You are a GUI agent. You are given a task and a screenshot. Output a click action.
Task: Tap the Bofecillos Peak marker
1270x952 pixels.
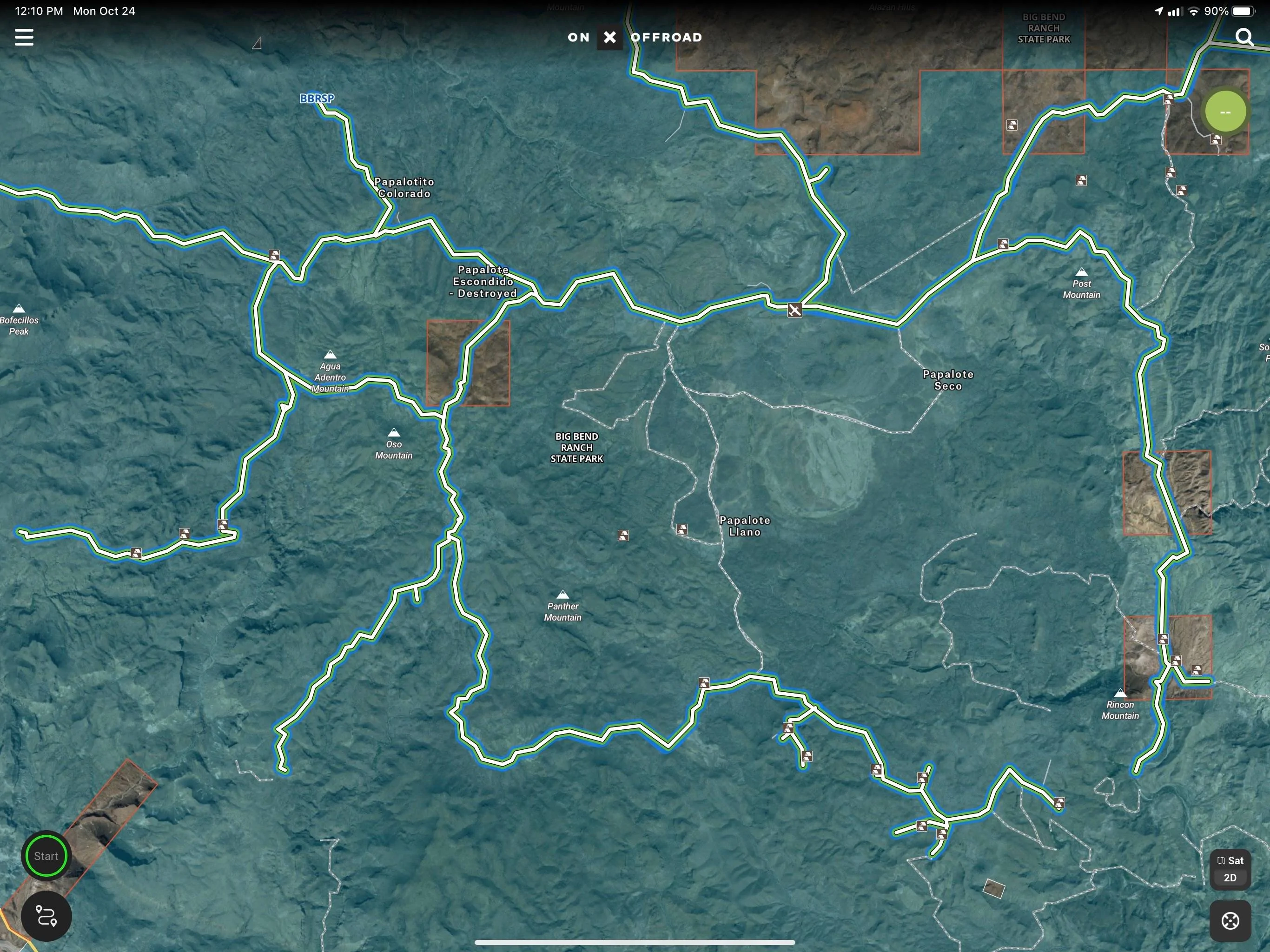(19, 308)
